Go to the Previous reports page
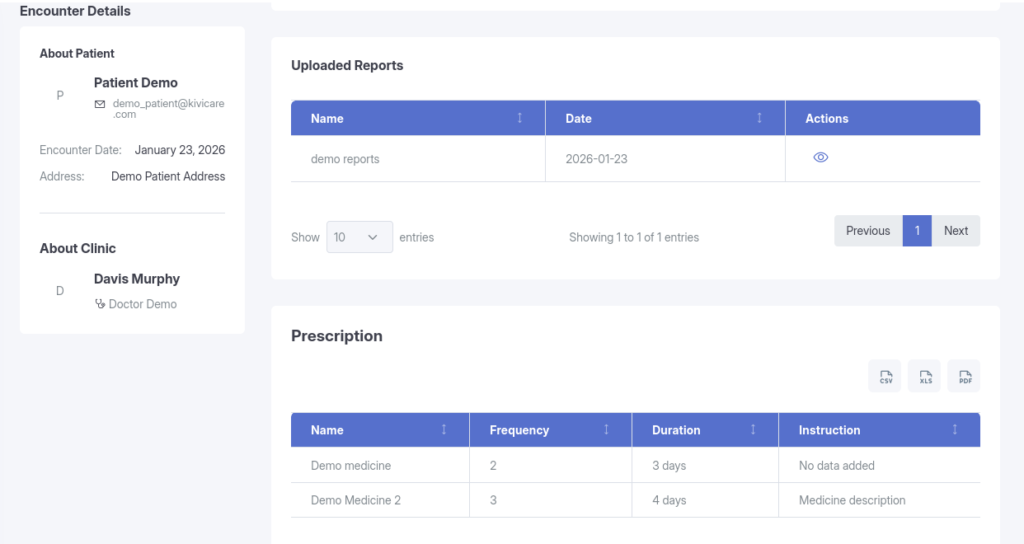 pos(867,231)
